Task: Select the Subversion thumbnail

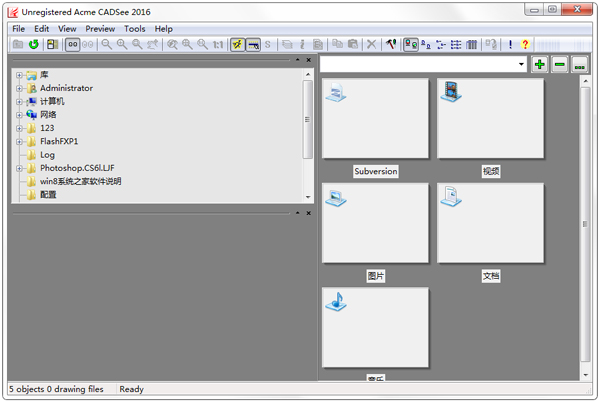Action: click(375, 119)
